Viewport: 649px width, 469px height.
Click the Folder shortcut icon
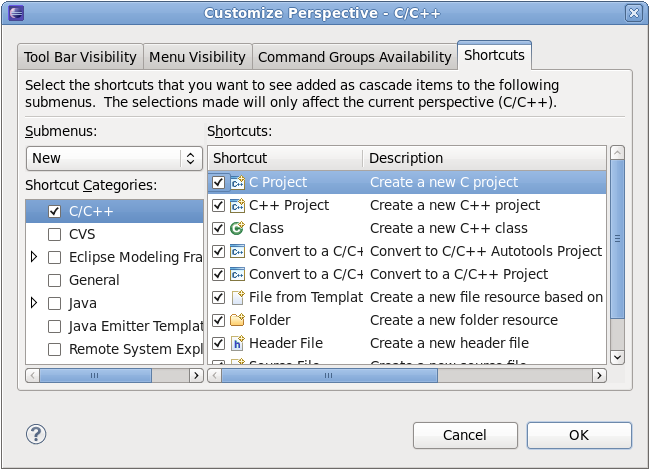click(237, 321)
